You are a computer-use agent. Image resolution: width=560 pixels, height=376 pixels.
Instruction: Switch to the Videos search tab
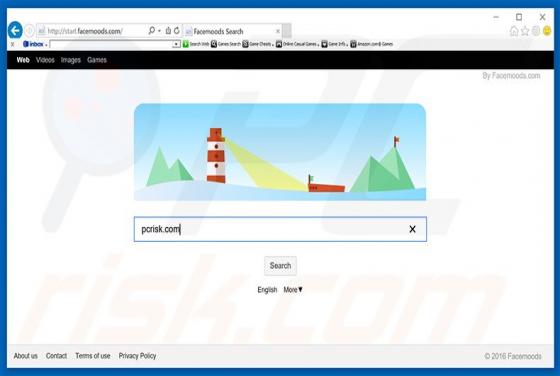click(x=45, y=60)
